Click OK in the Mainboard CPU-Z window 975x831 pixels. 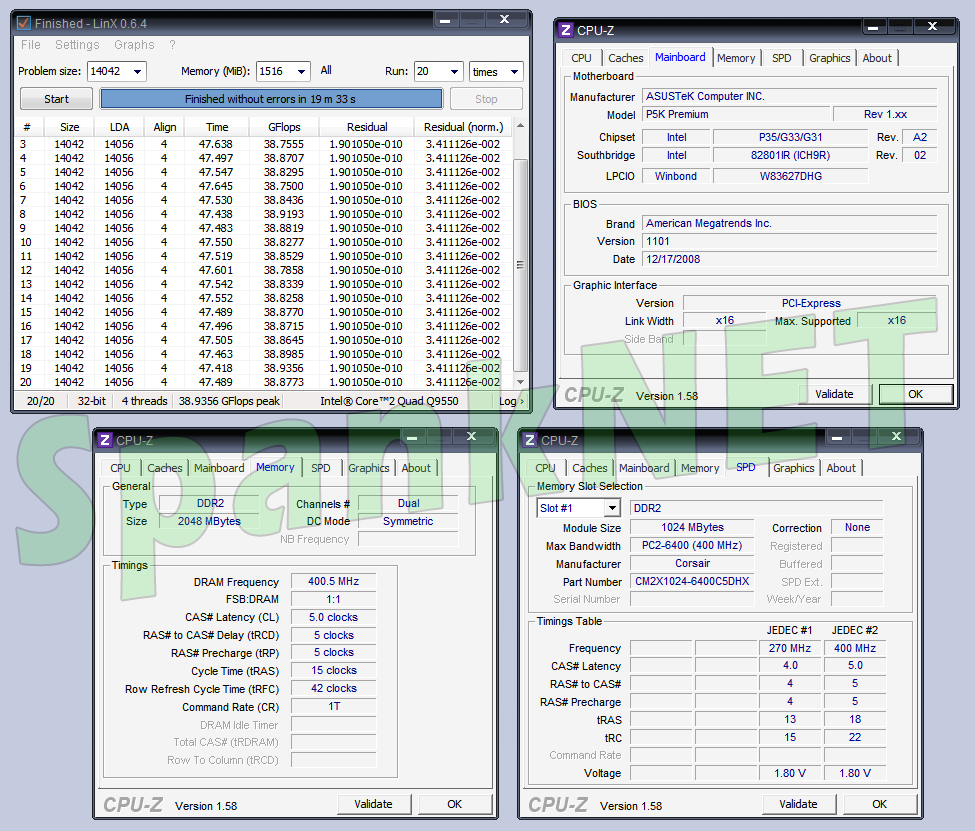[915, 394]
